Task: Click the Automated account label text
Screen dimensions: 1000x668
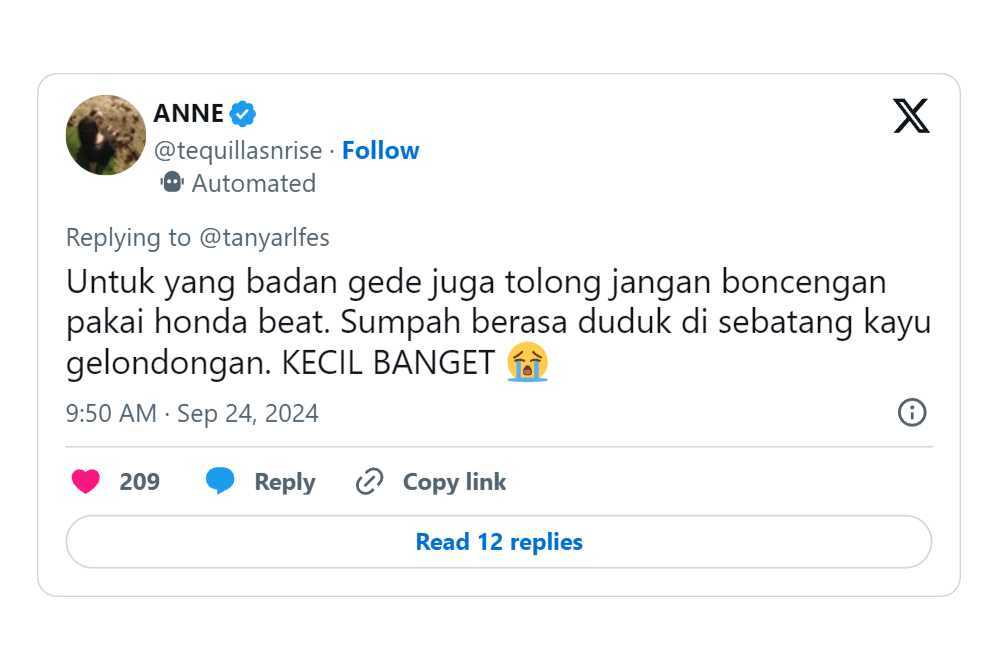Action: (x=253, y=184)
